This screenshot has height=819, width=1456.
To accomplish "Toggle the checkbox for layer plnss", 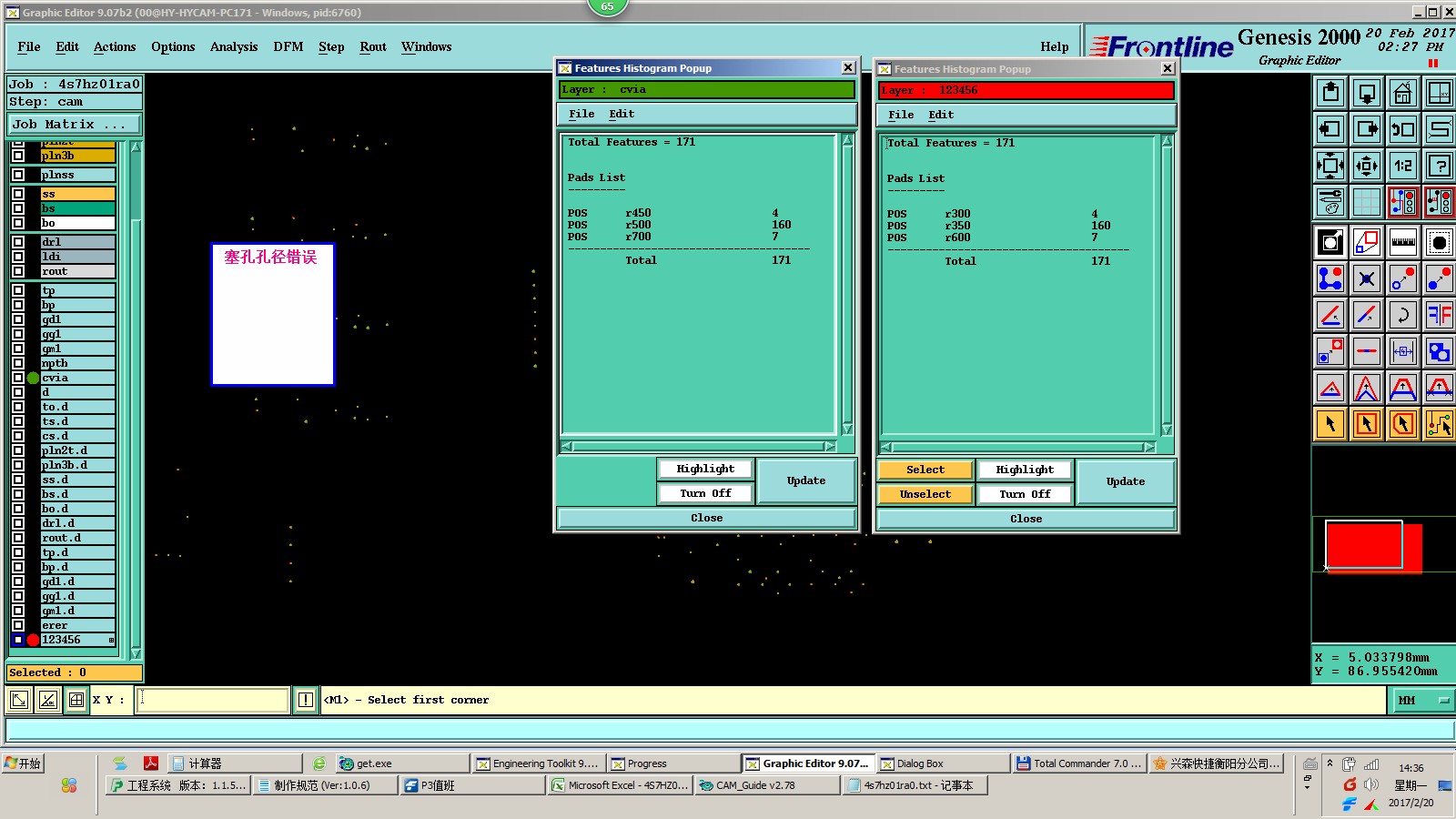I will coord(18,175).
